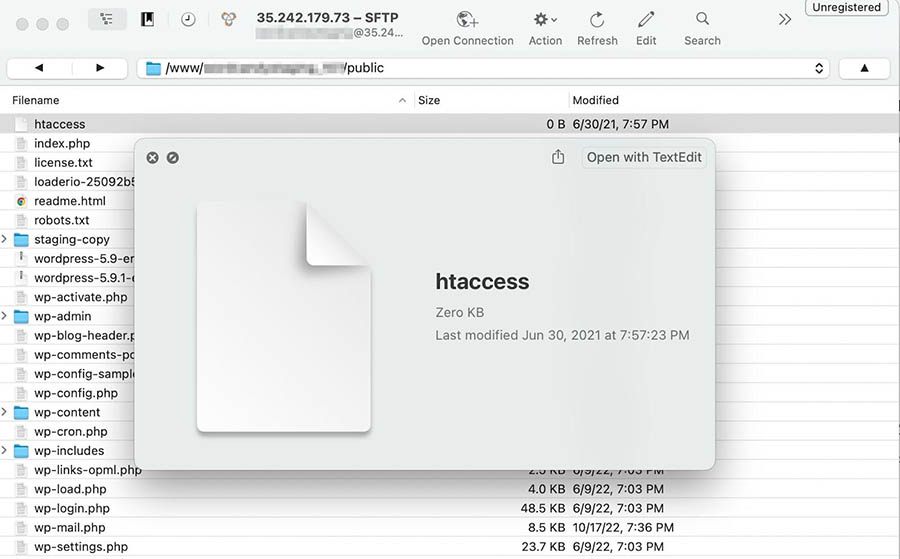Click the Edit pencil icon
The height and width of the screenshot is (559, 900).
pyautogui.click(x=646, y=21)
